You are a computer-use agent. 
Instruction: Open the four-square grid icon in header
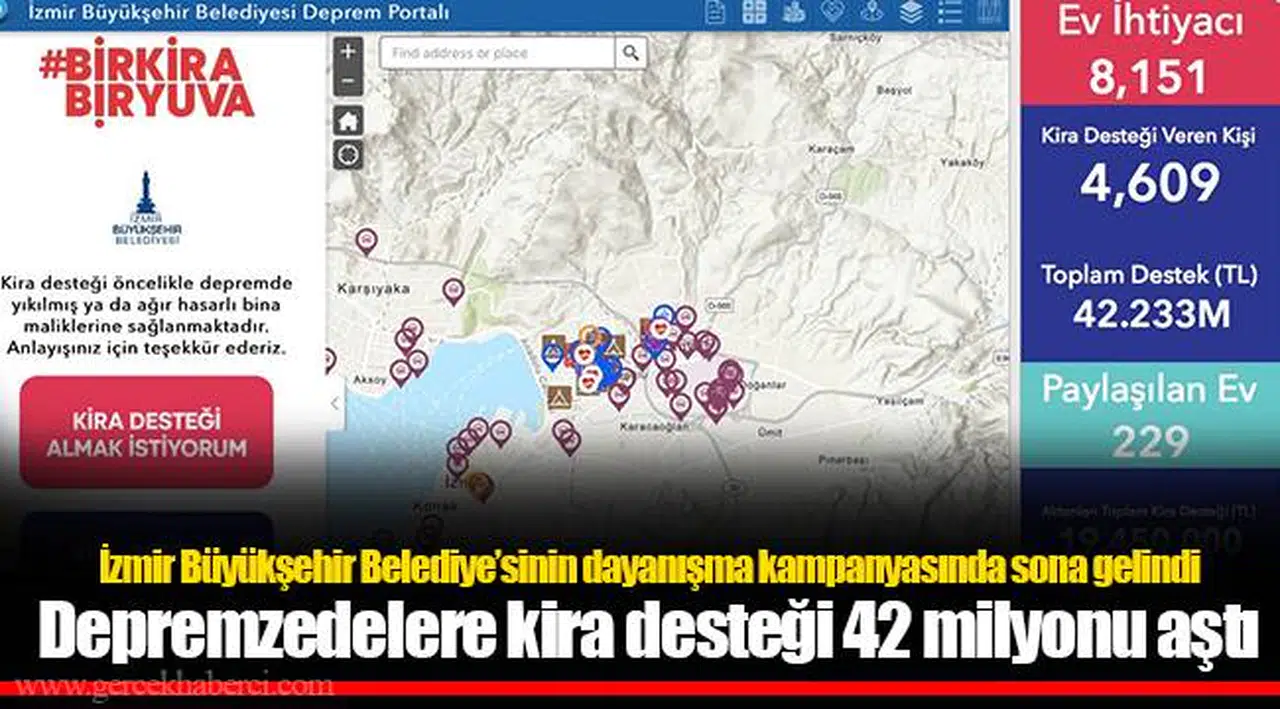[x=754, y=12]
